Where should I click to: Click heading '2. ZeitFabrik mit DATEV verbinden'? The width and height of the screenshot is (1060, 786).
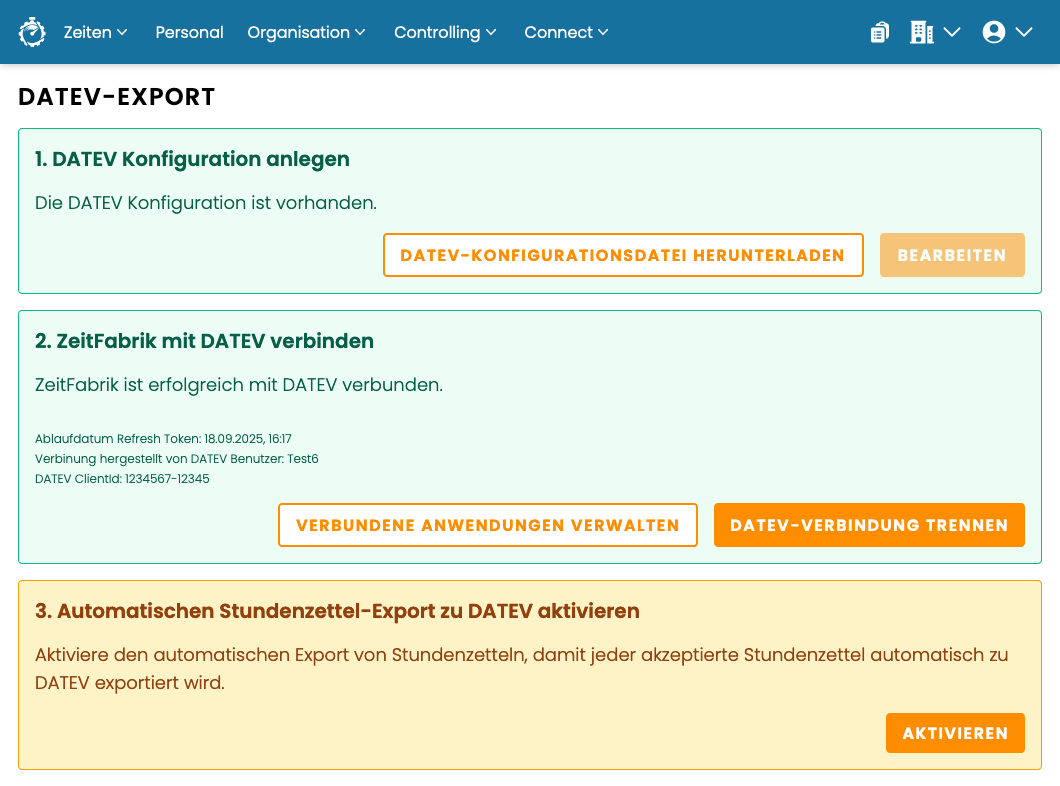tap(204, 341)
